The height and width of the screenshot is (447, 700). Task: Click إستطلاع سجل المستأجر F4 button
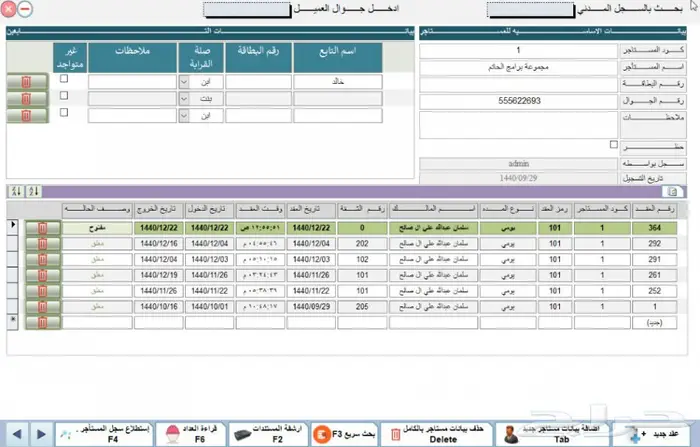pos(104,434)
